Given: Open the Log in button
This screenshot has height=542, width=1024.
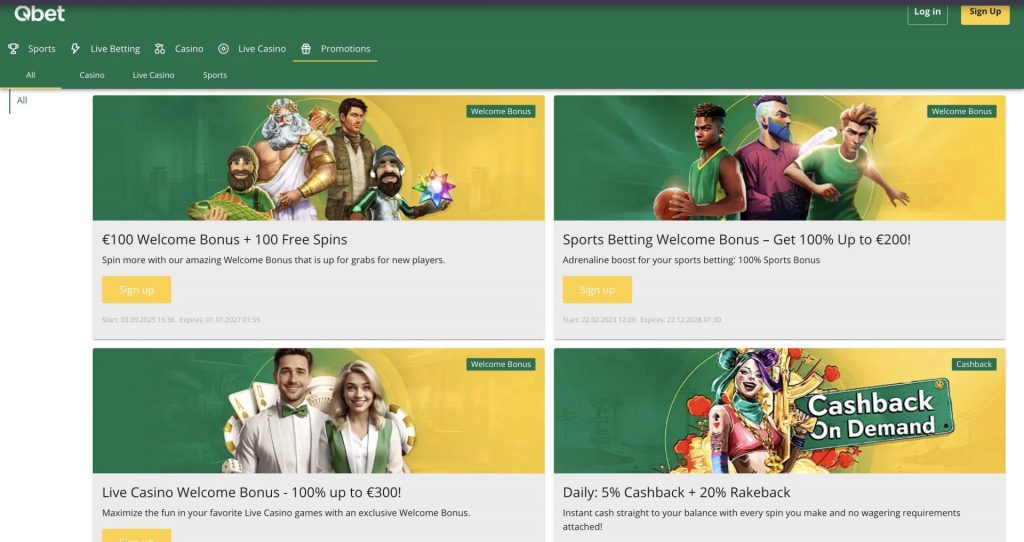Looking at the screenshot, I should [x=927, y=12].
